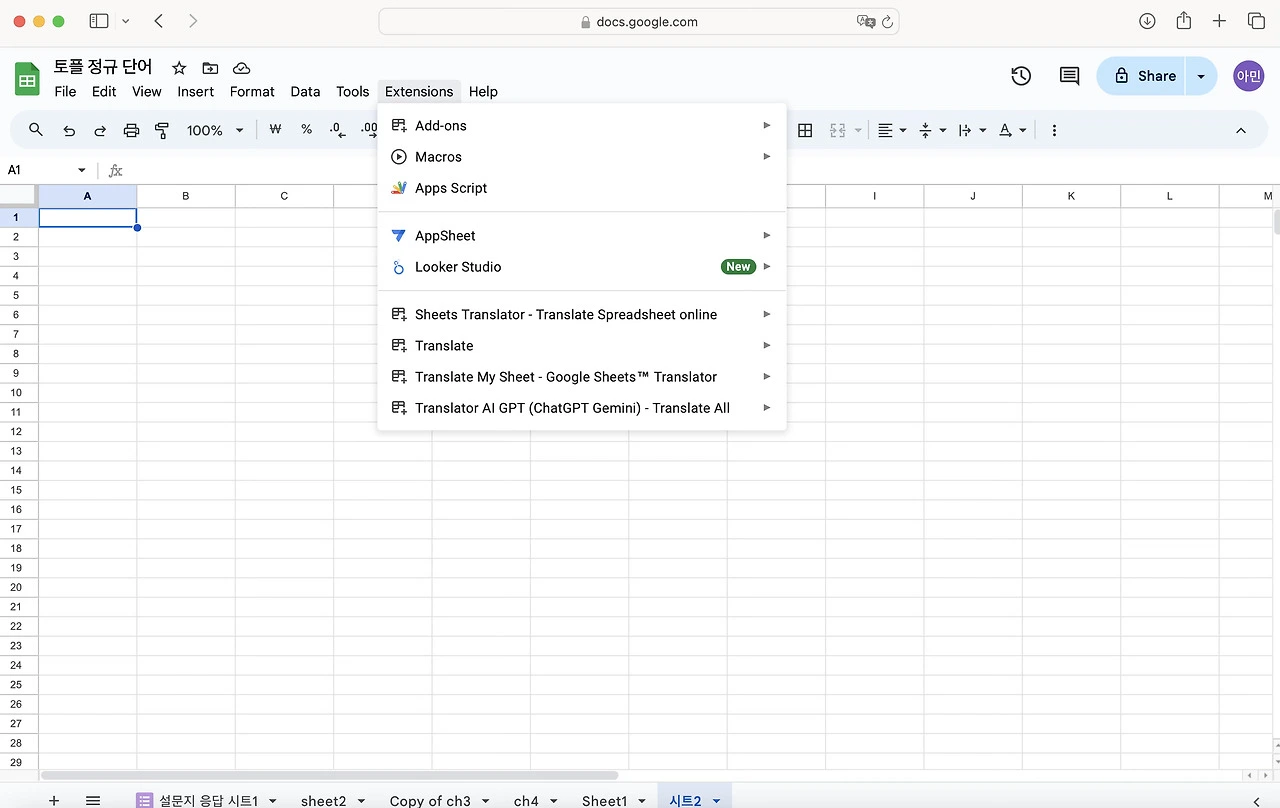Open the comments panel icon

coord(1069,76)
